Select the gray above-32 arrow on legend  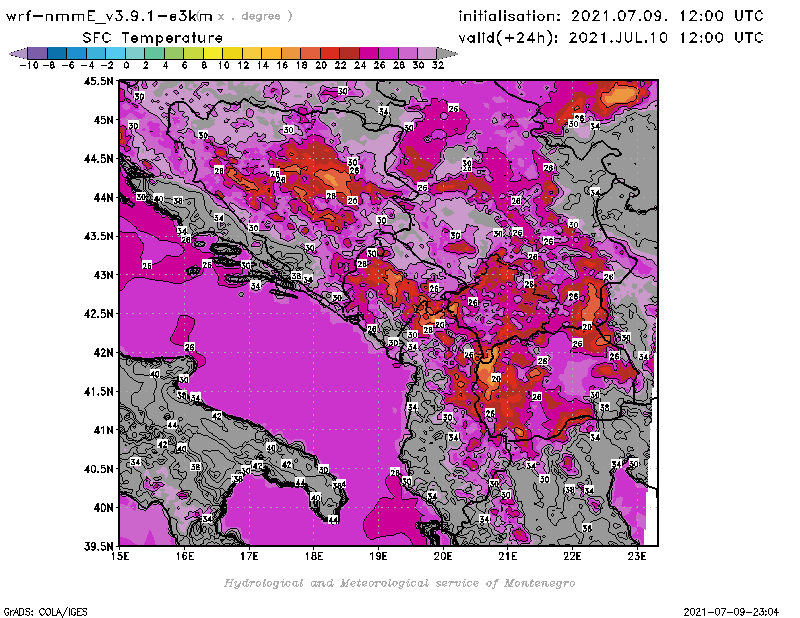tap(447, 54)
